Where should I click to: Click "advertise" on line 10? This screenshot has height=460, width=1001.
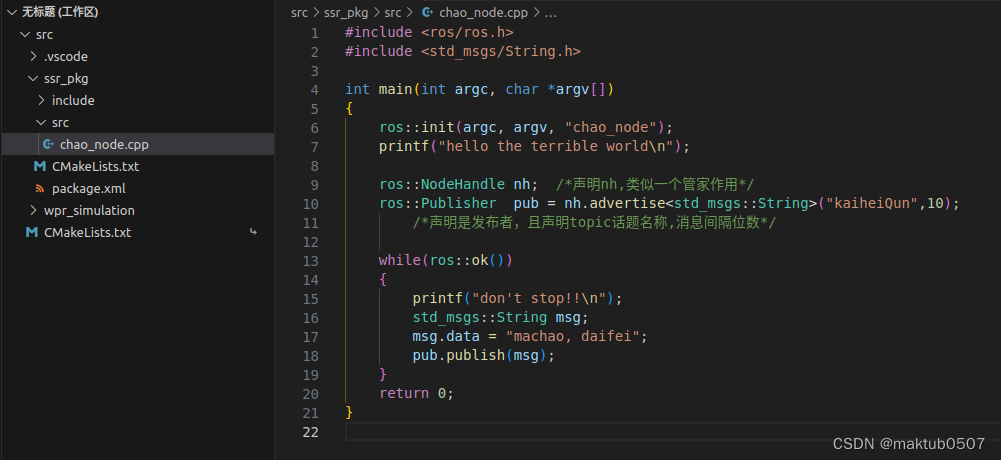[627, 204]
